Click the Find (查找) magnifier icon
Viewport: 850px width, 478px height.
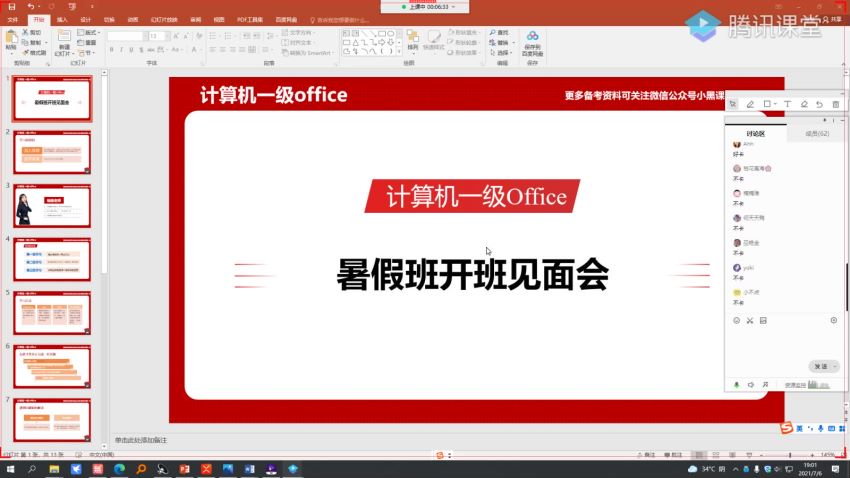click(x=492, y=33)
